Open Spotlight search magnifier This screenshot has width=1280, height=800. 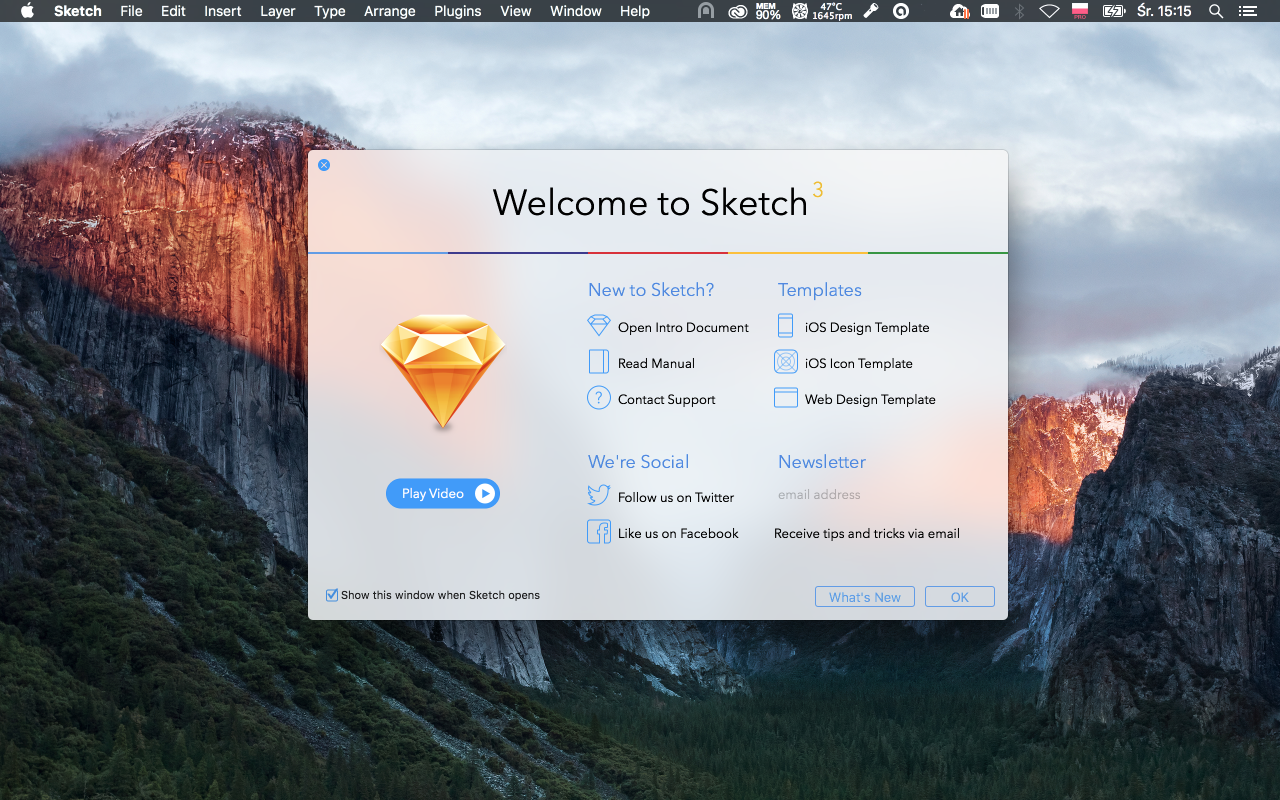[x=1216, y=11]
